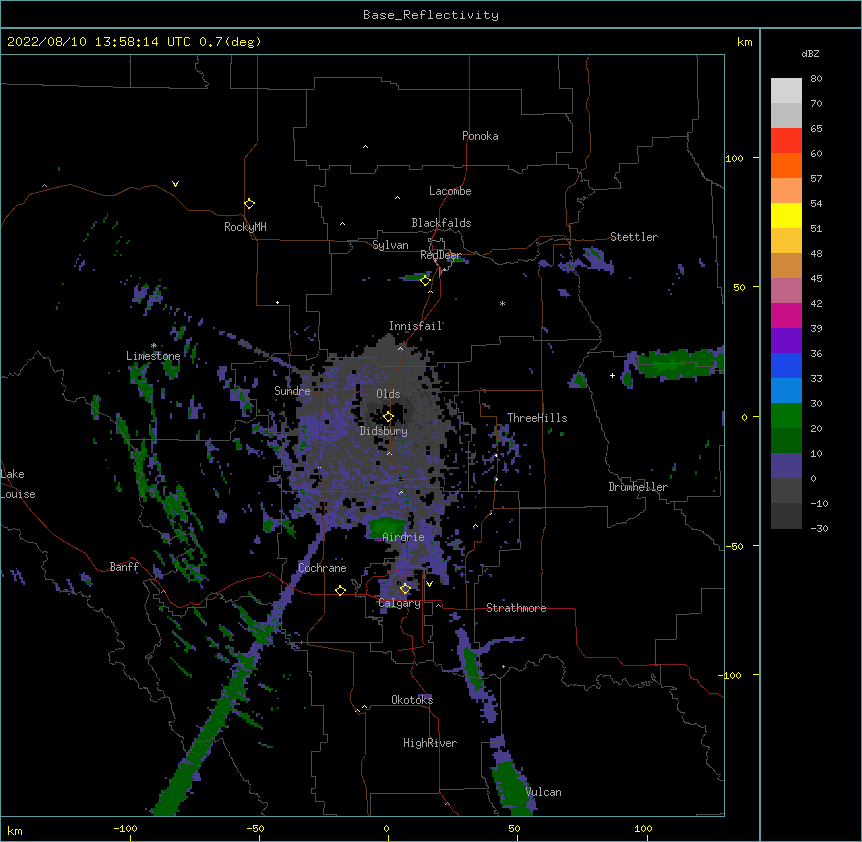The width and height of the screenshot is (862, 842).
Task: Click the Base_Reflectivity title
Action: tap(431, 15)
